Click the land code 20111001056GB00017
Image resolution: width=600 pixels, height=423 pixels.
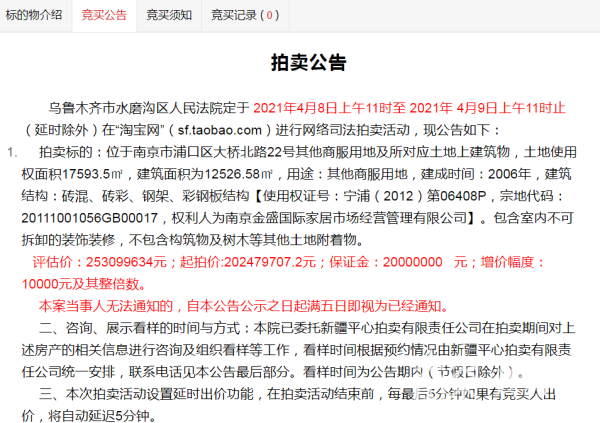[90, 218]
